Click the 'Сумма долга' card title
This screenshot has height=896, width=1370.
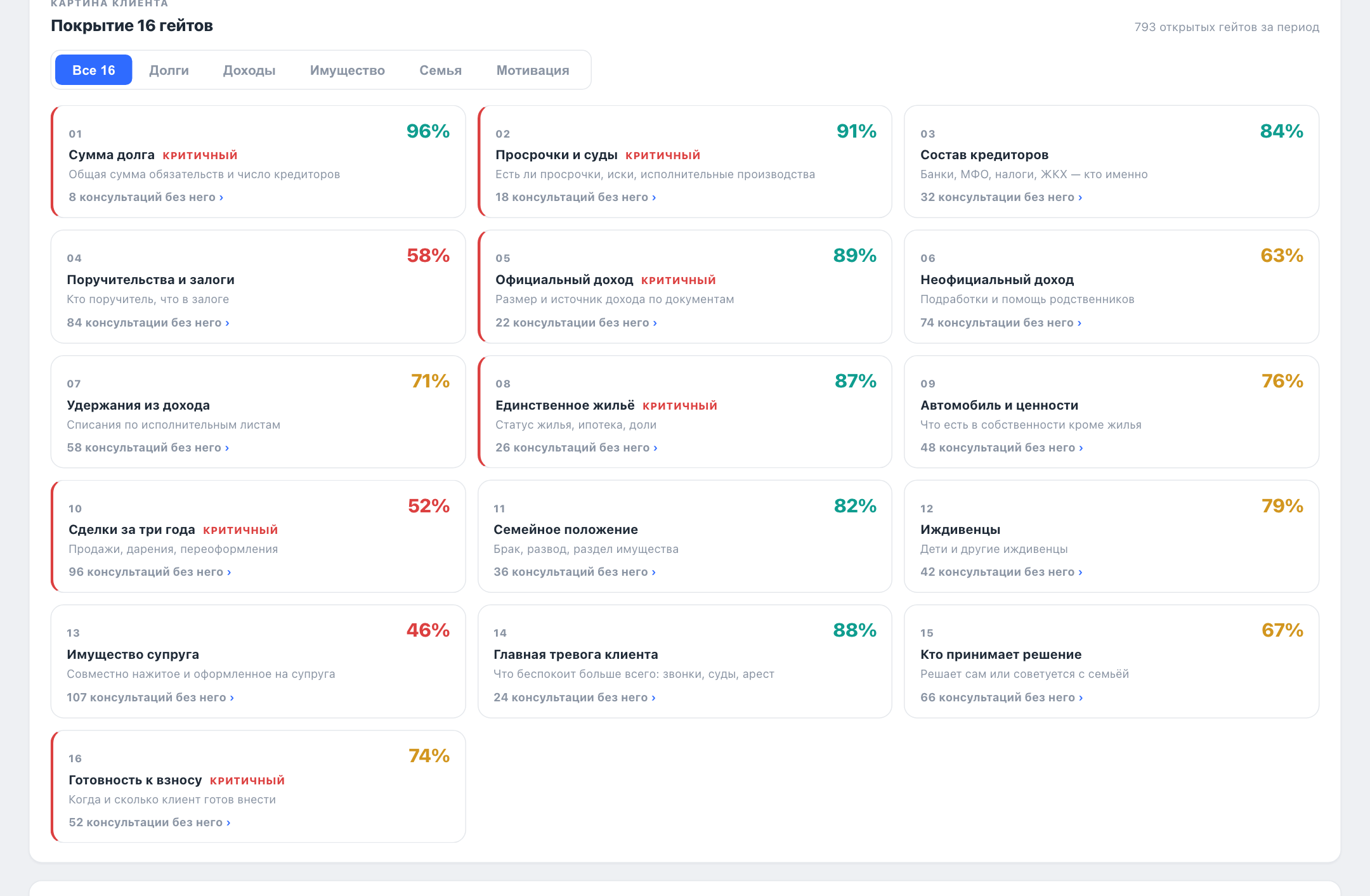[112, 155]
